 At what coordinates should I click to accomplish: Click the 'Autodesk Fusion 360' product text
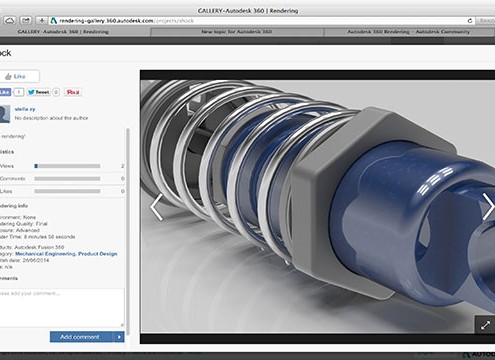(x=39, y=247)
